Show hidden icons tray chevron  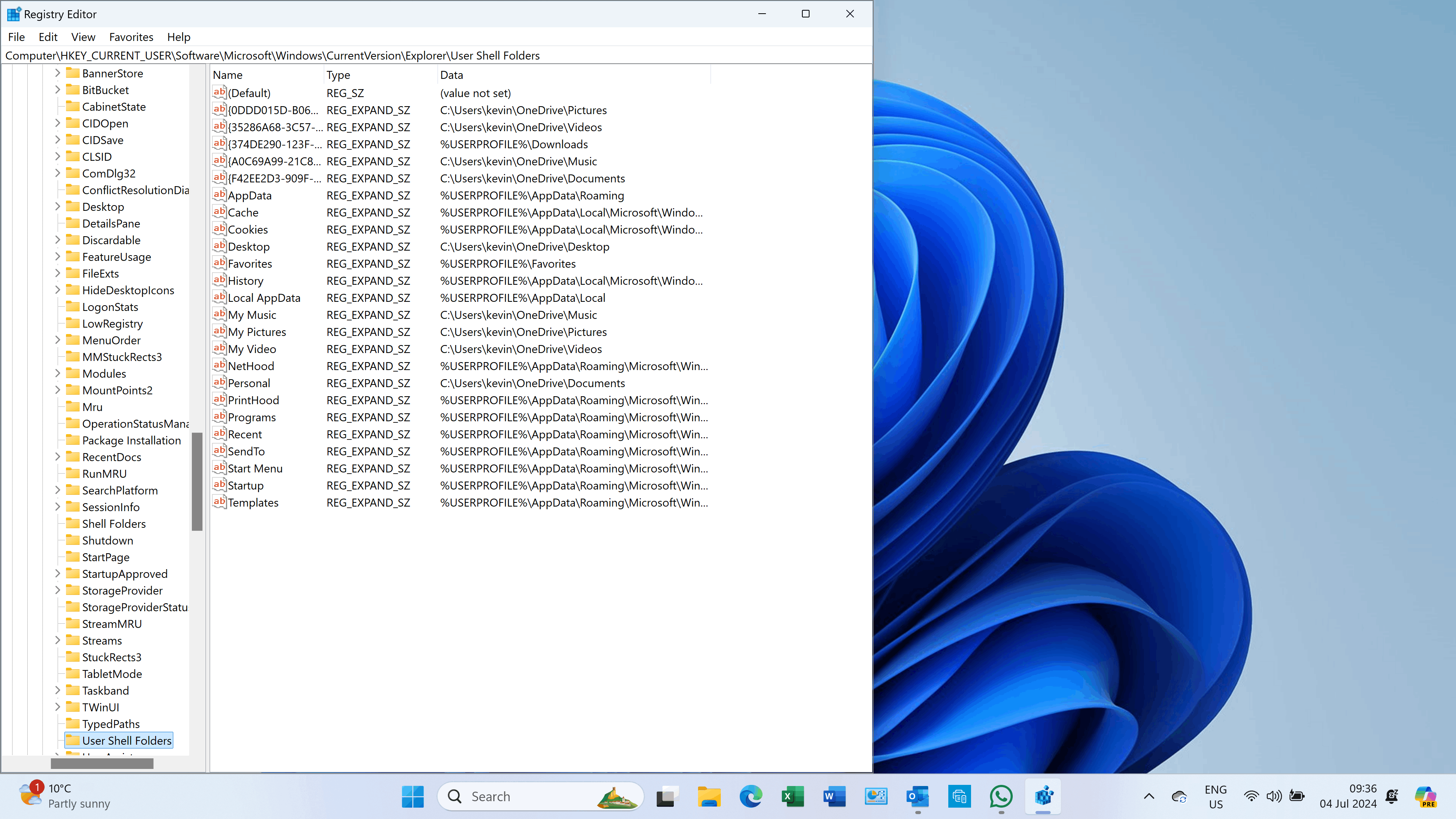1149,796
